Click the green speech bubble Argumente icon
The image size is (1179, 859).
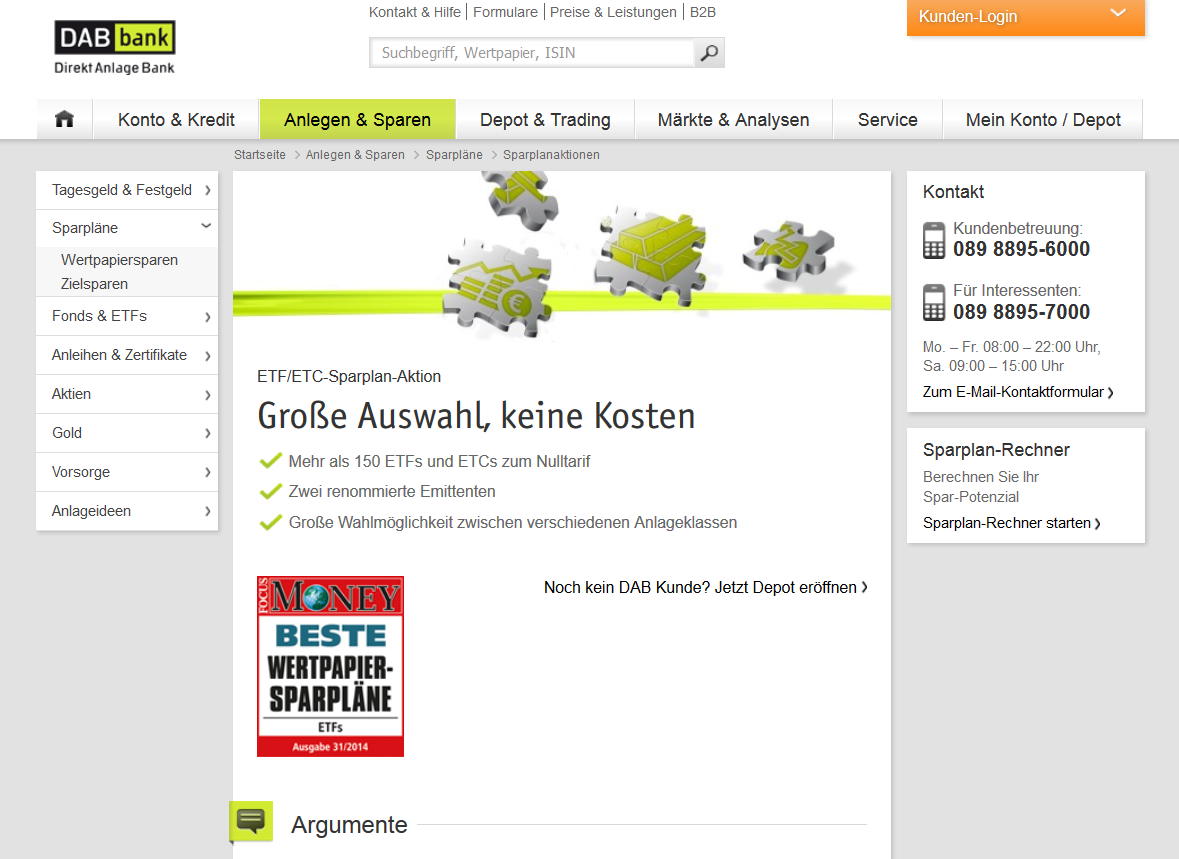tap(251, 821)
